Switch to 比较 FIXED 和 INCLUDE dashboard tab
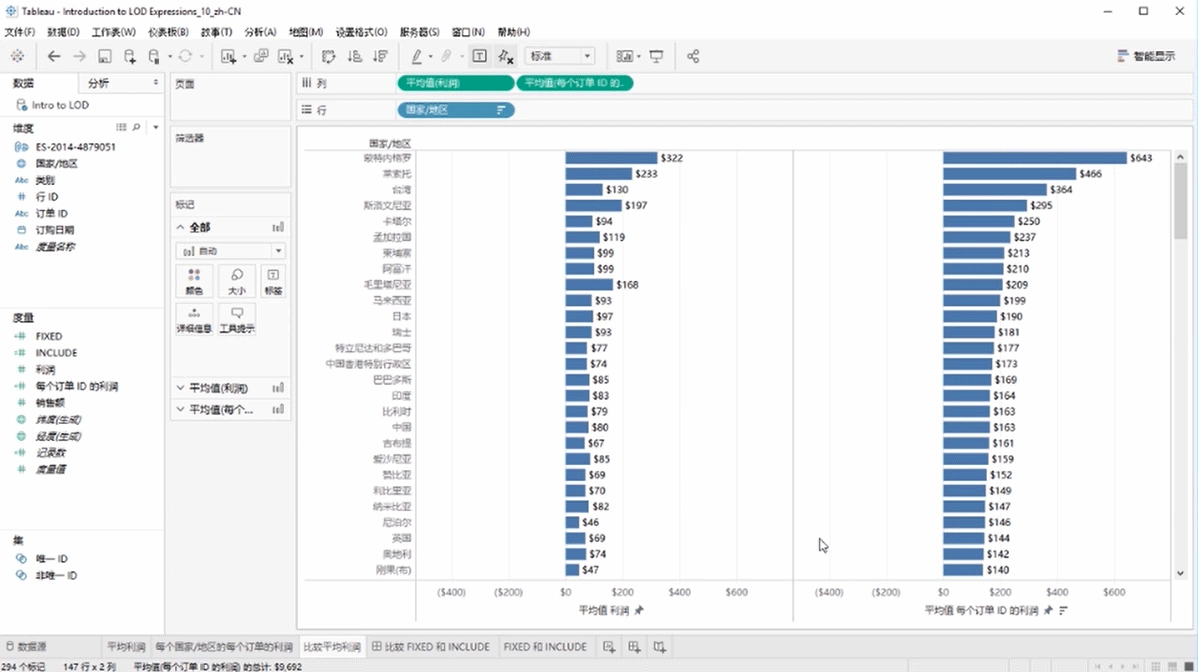The image size is (1198, 672). point(431,647)
